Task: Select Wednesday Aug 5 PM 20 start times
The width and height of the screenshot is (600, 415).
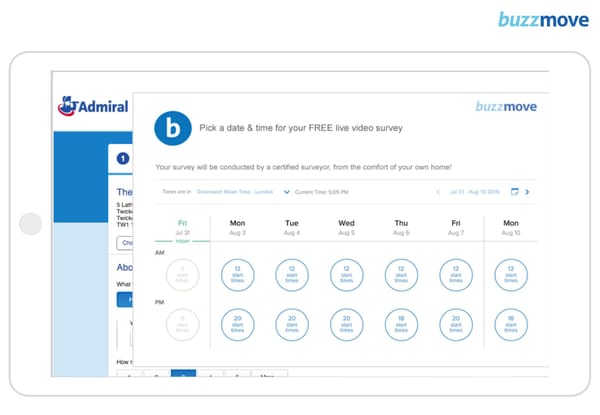Action: pos(346,324)
